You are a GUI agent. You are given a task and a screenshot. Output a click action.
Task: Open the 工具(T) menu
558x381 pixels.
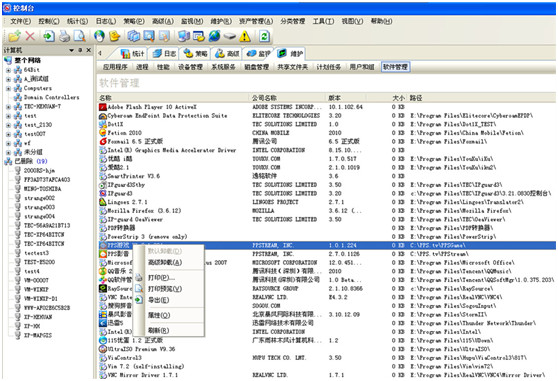tap(323, 21)
